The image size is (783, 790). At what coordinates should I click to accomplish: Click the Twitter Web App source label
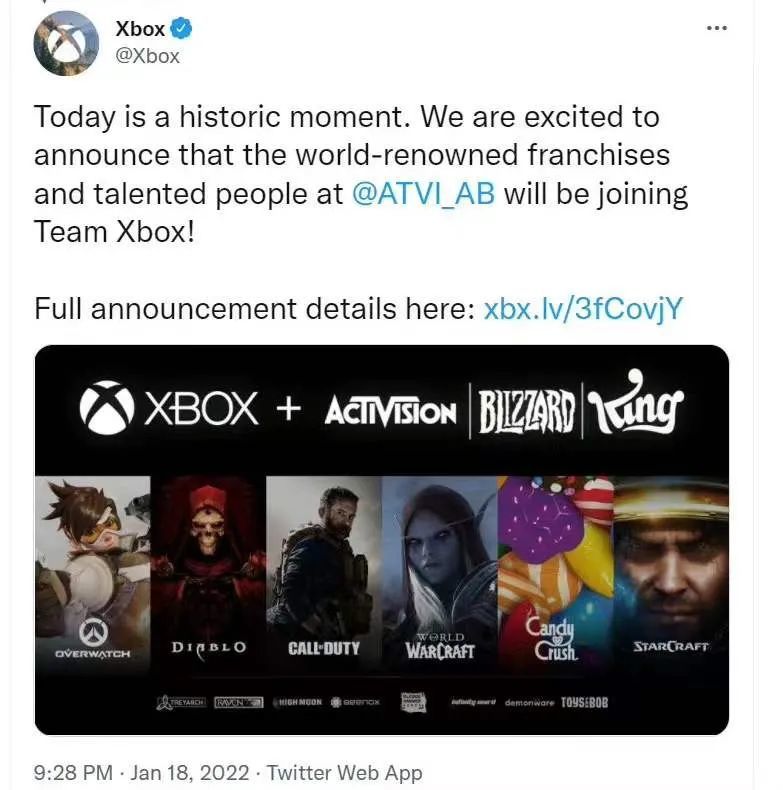[346, 773]
